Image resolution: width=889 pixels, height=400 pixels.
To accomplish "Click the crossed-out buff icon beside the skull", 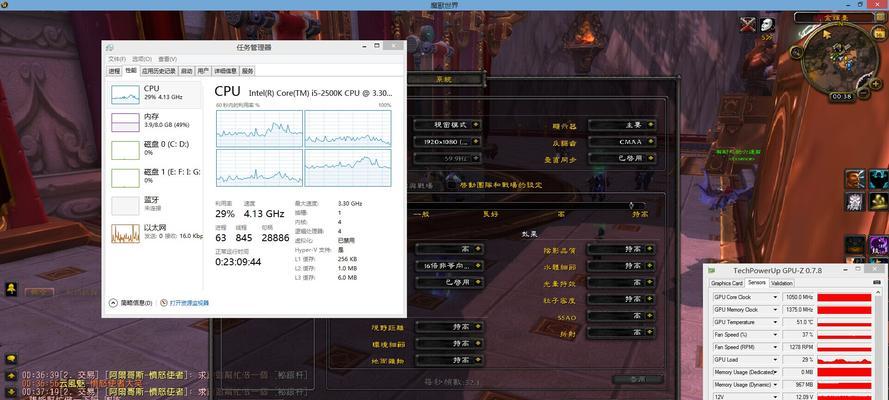I will 748,25.
